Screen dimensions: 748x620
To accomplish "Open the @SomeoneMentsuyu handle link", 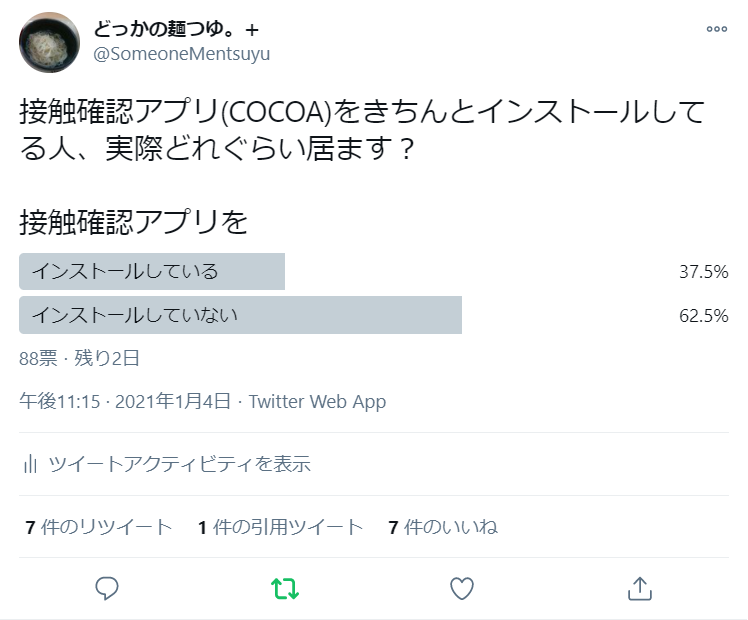I will pos(181,54).
